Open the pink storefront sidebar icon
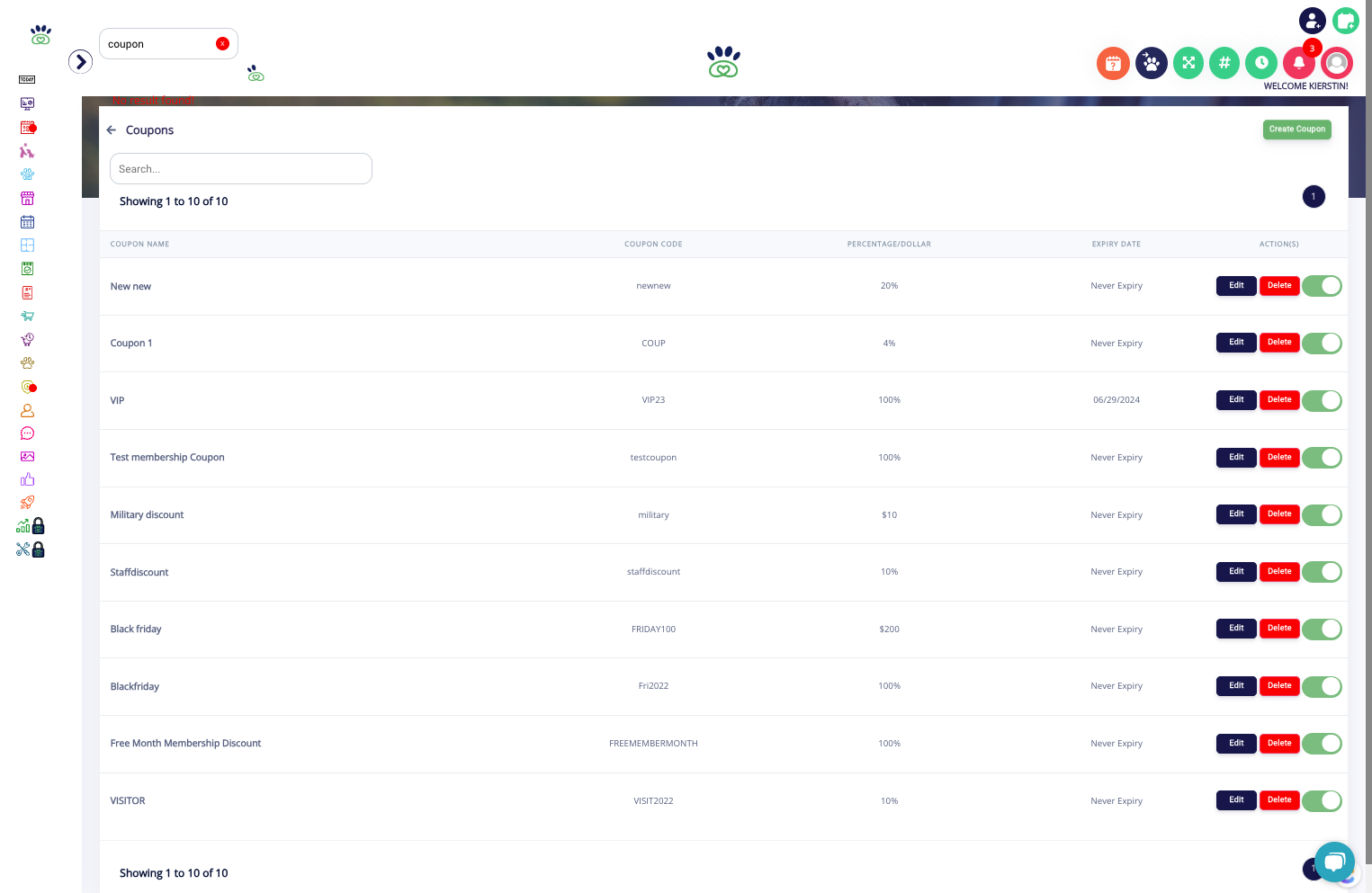 click(27, 198)
